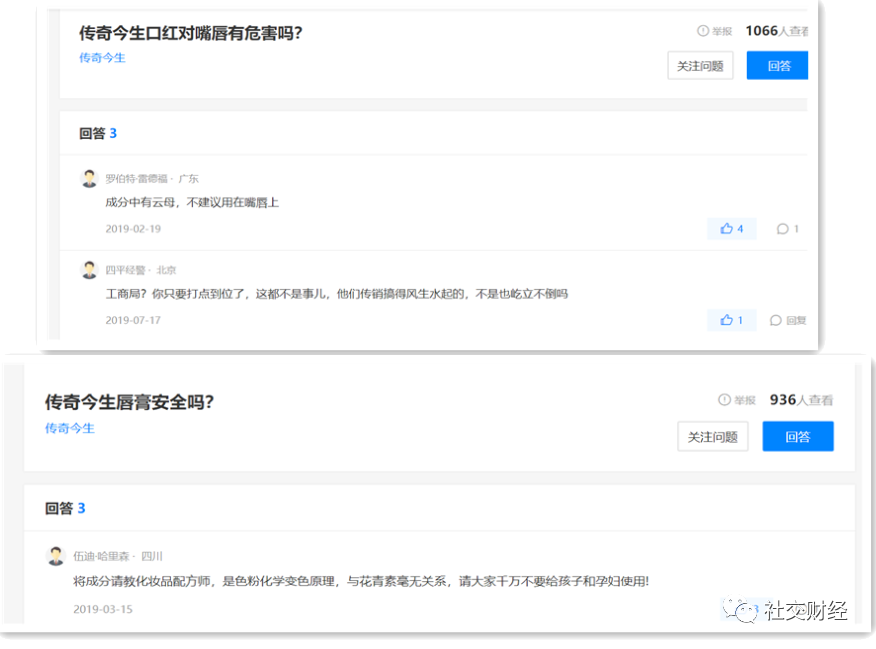Open the 传奇今生 tag under the 口红 question
The width and height of the screenshot is (876, 649).
pyautogui.click(x=102, y=58)
